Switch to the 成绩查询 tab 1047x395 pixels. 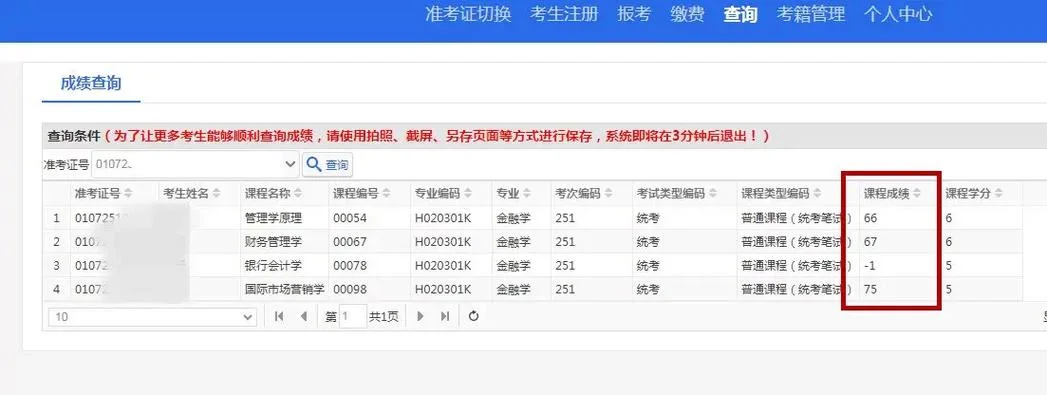91,83
